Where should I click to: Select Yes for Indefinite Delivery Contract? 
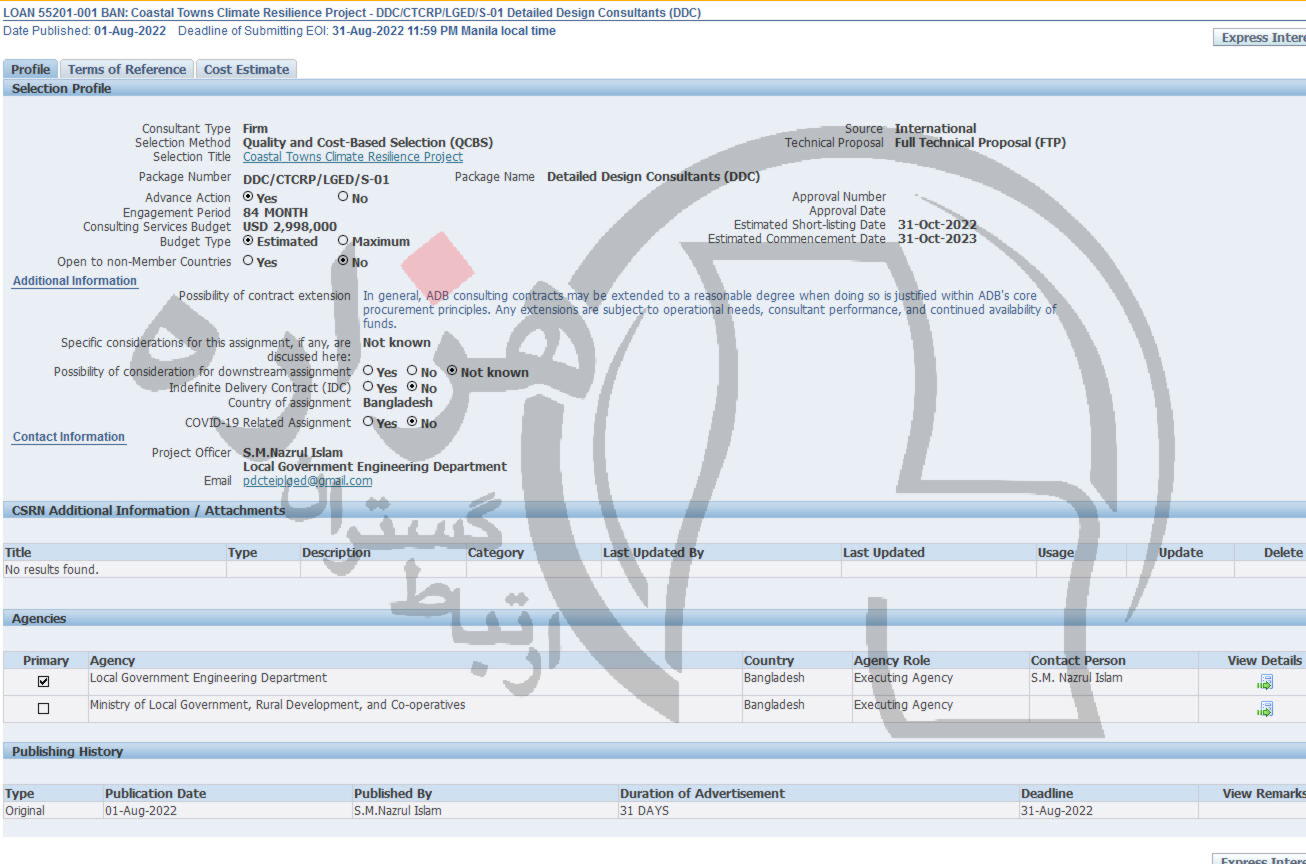[x=368, y=387]
